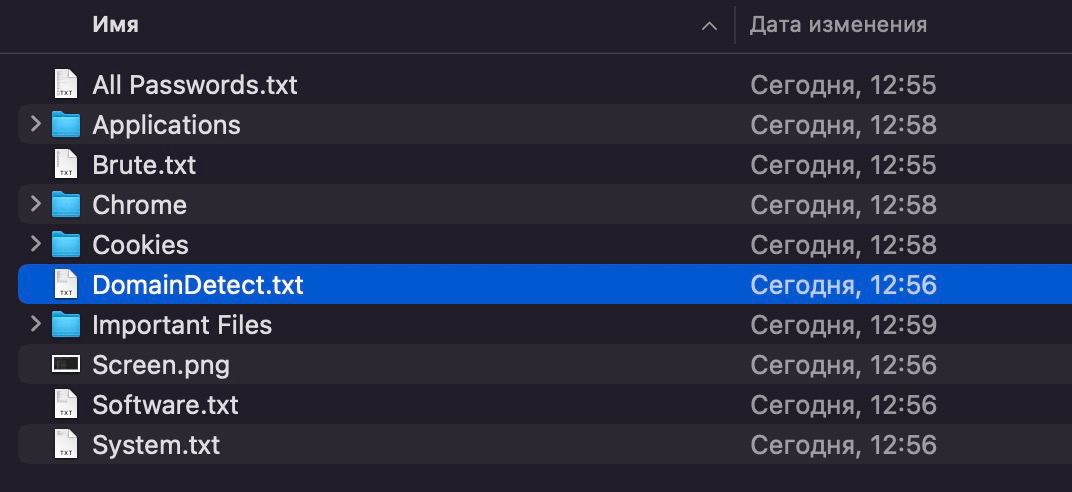
Task: Click the System.txt file icon
Action: click(66, 445)
